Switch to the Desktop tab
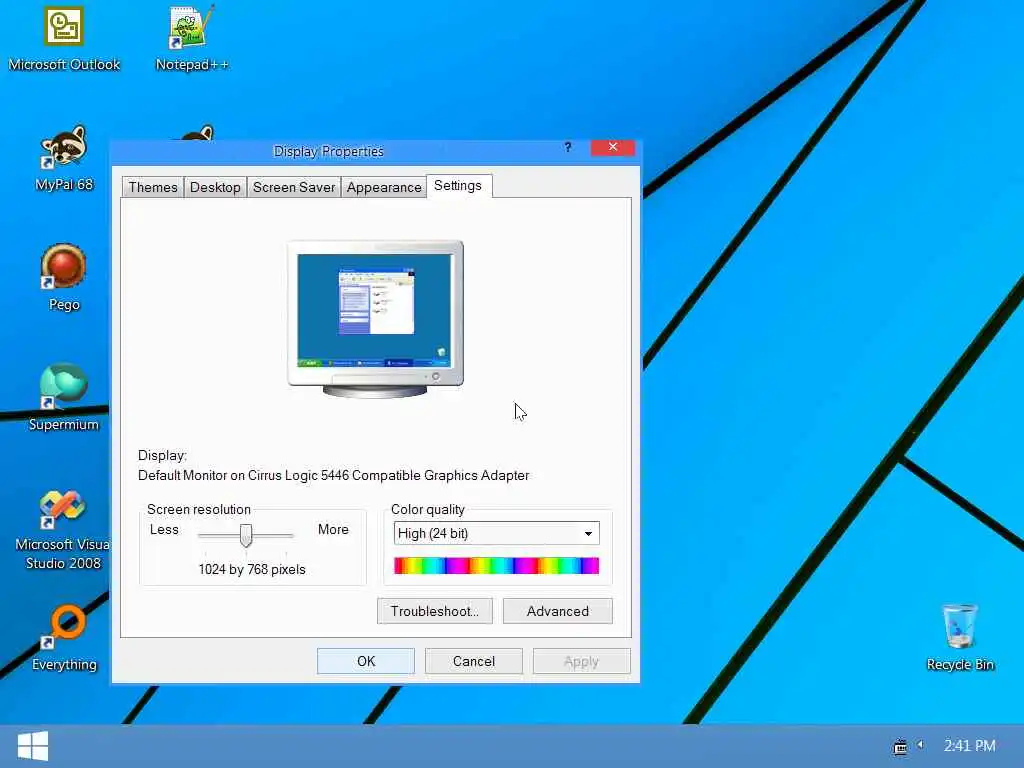The width and height of the screenshot is (1024, 768). (215, 187)
